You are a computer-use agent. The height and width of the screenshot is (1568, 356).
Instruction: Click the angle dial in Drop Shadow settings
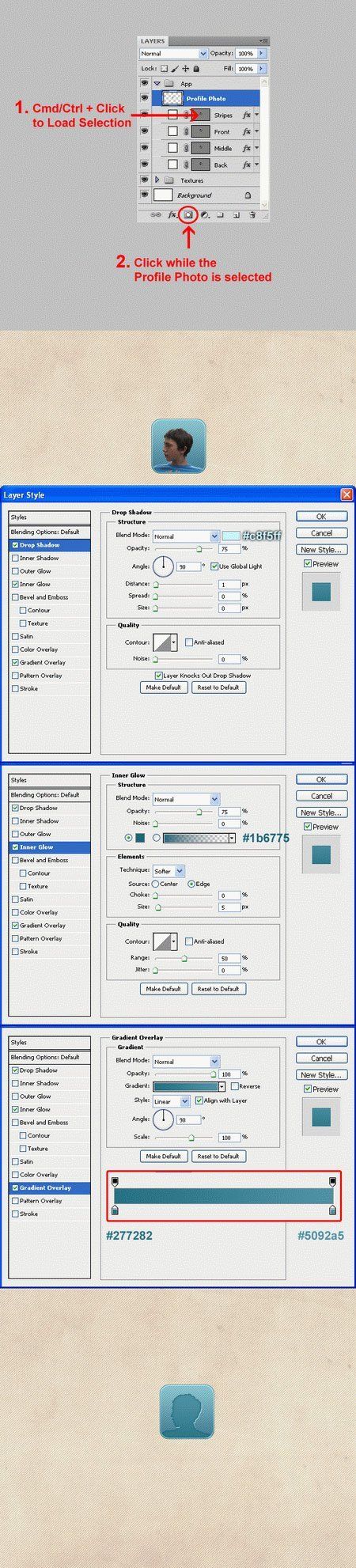[x=163, y=566]
